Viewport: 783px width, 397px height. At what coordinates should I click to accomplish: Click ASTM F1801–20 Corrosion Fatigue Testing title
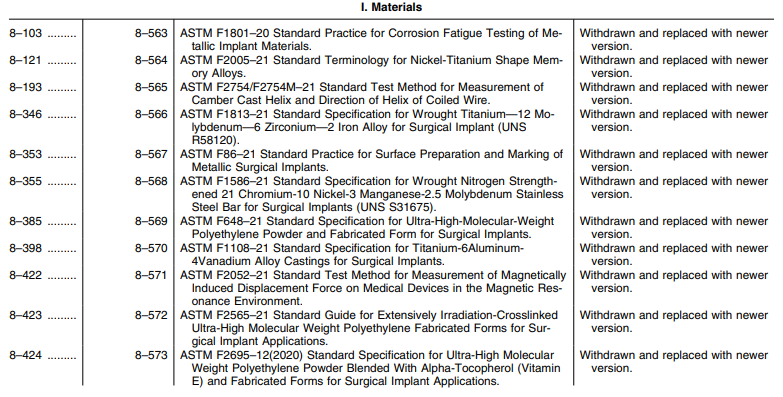coord(371,40)
